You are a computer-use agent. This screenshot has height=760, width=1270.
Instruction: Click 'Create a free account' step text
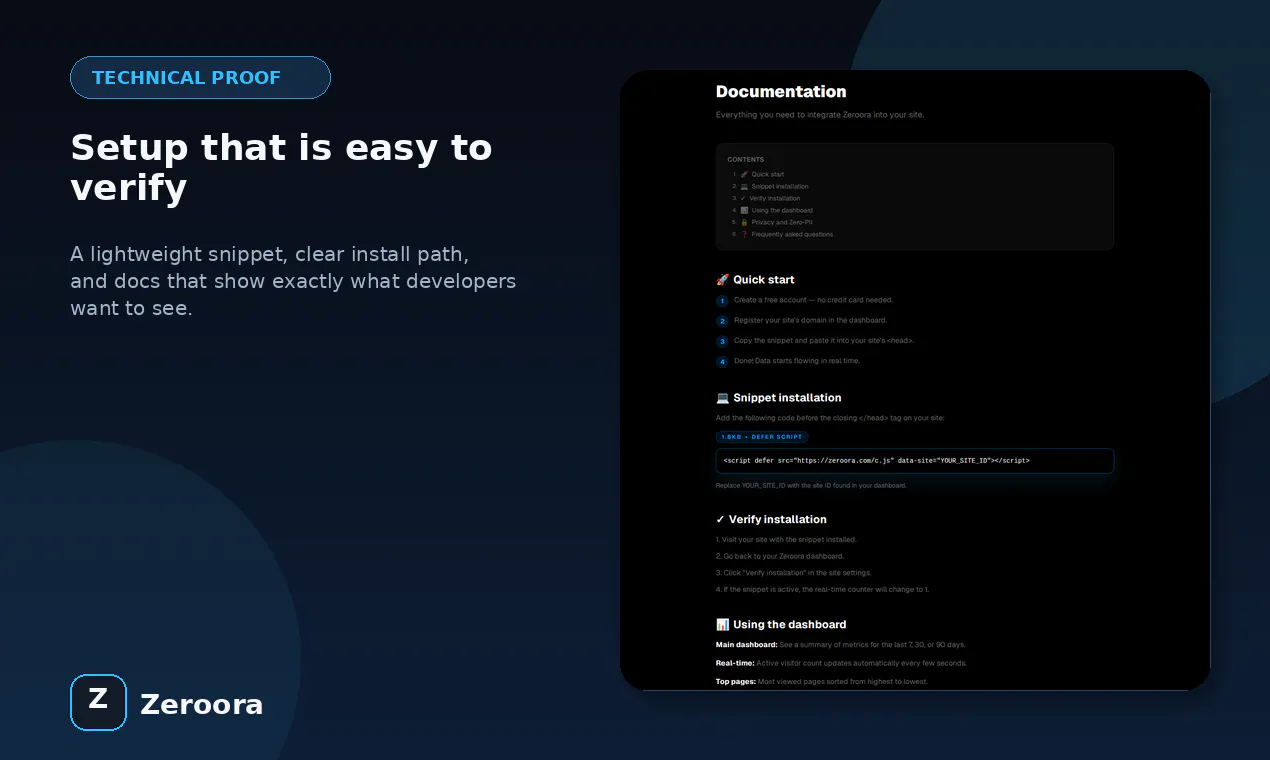[x=813, y=300]
